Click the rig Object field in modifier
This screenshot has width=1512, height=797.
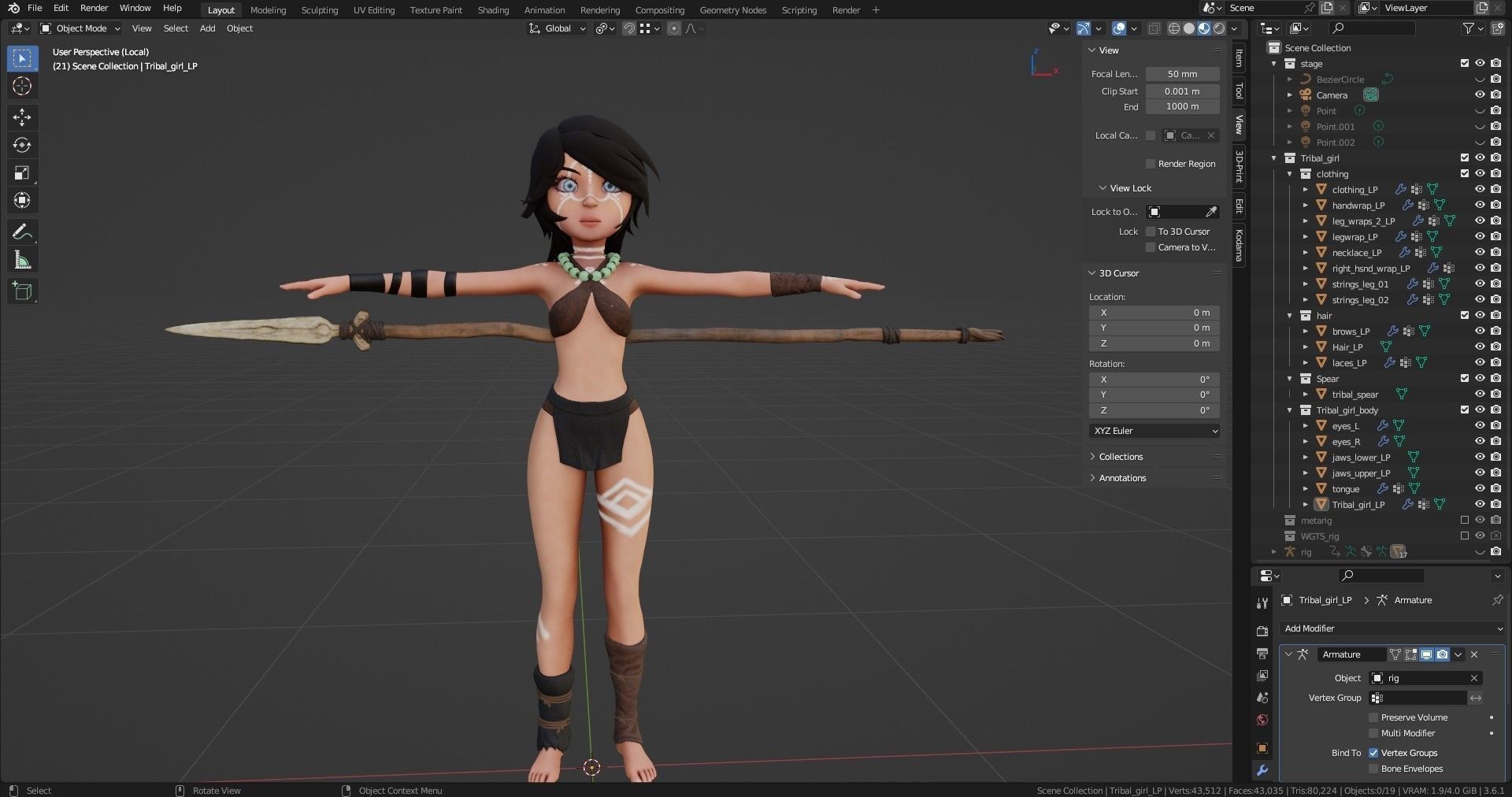1426,678
